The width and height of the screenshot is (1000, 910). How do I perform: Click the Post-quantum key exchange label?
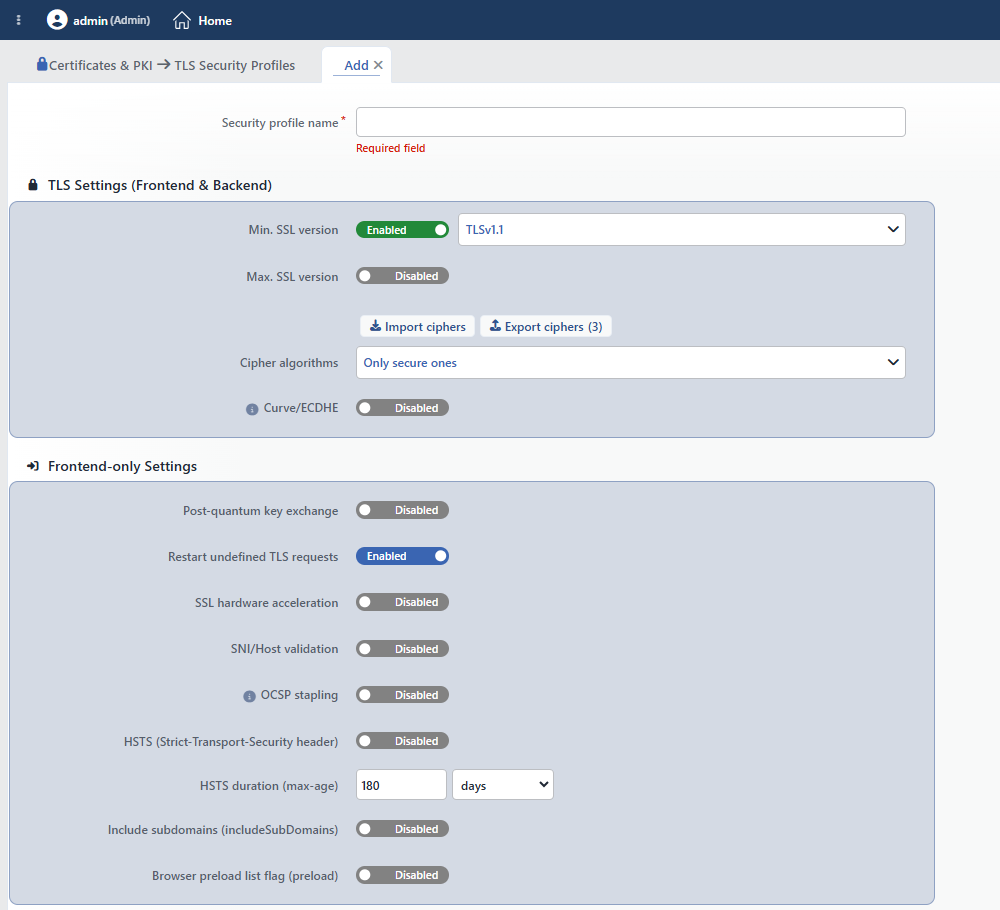(261, 511)
